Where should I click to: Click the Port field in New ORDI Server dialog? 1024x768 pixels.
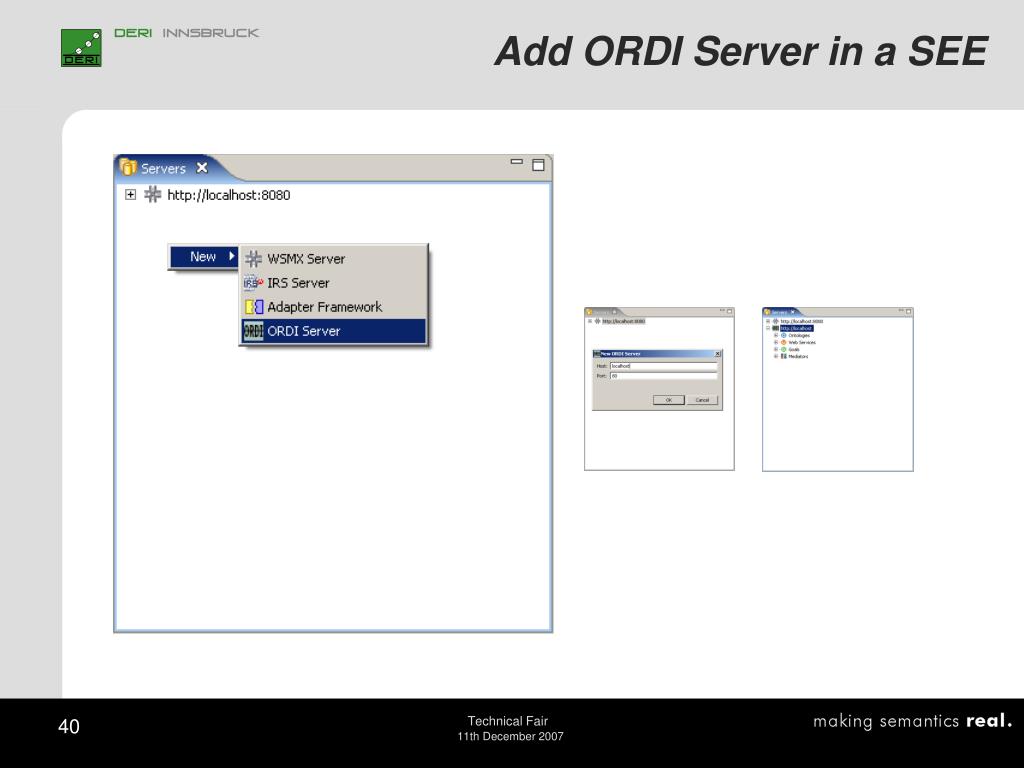tap(664, 376)
